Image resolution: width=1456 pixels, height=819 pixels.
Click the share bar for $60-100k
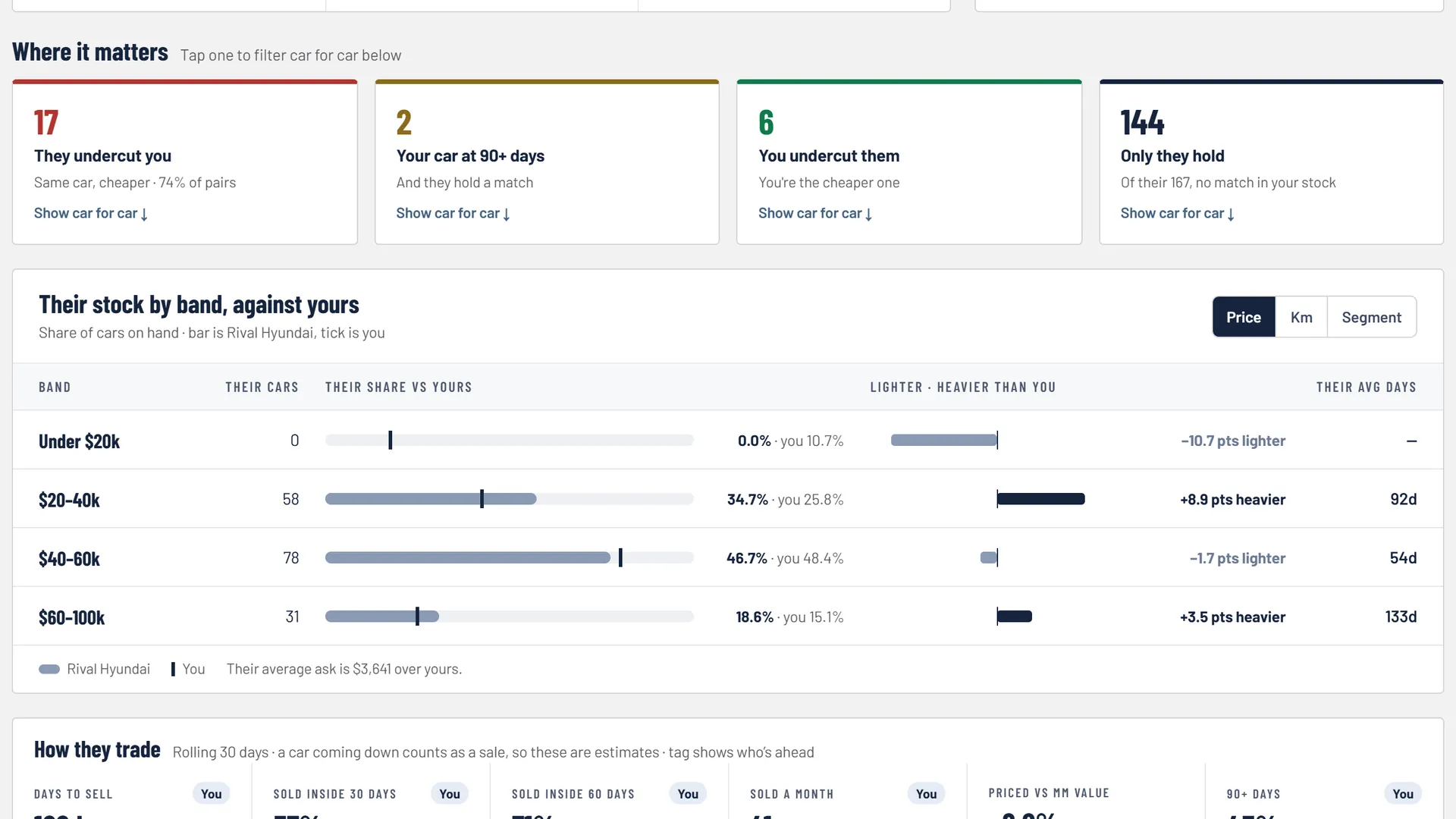510,617
